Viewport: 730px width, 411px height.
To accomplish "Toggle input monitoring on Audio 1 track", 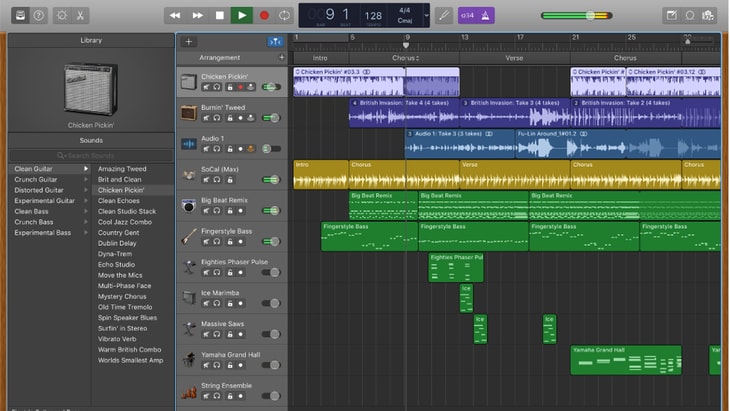I will pyautogui.click(x=251, y=149).
